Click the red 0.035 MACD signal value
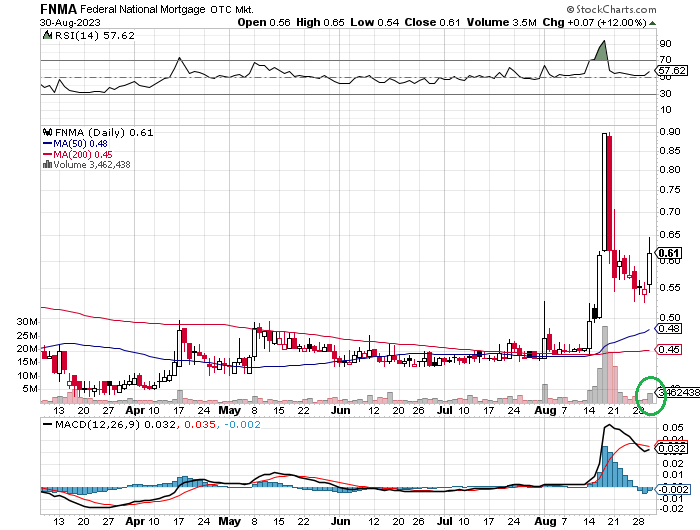This screenshot has width=700, height=530. 200,424
